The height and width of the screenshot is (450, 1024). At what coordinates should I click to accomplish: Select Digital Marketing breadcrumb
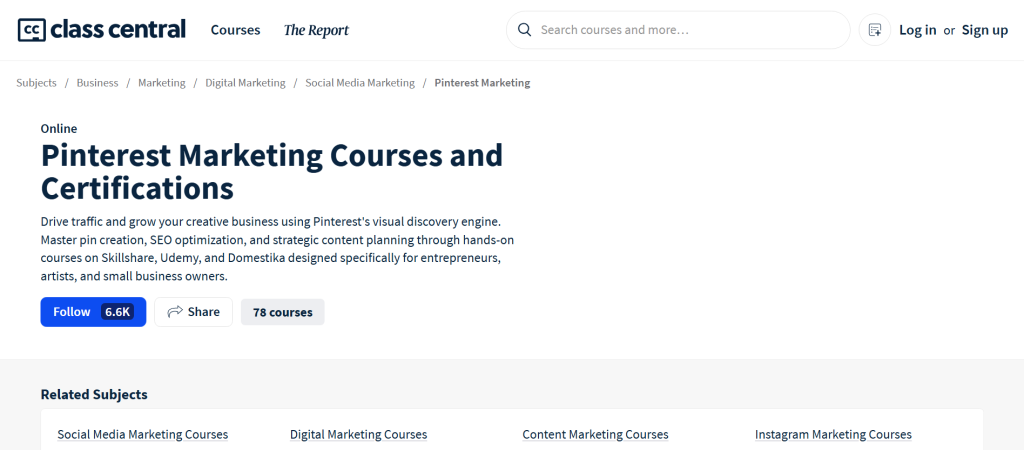pos(245,83)
